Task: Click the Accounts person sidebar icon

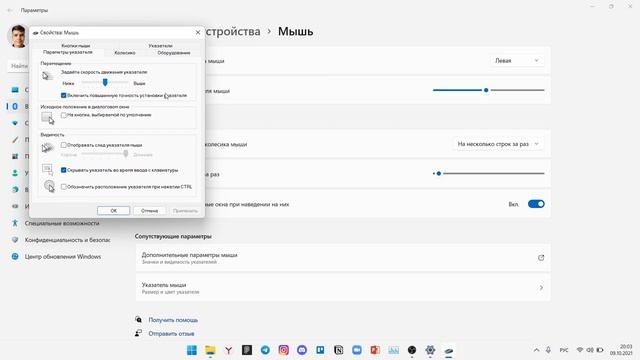Action: pyautogui.click(x=15, y=173)
